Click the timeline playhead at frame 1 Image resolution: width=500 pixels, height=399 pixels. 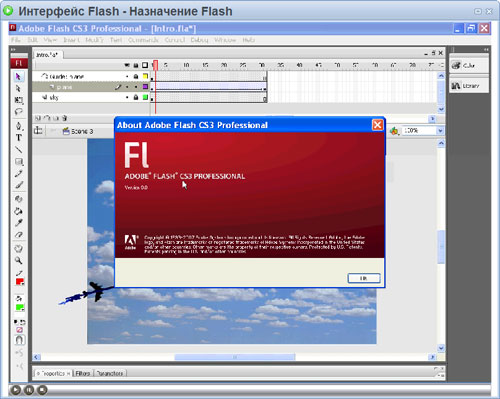pyautogui.click(x=155, y=65)
